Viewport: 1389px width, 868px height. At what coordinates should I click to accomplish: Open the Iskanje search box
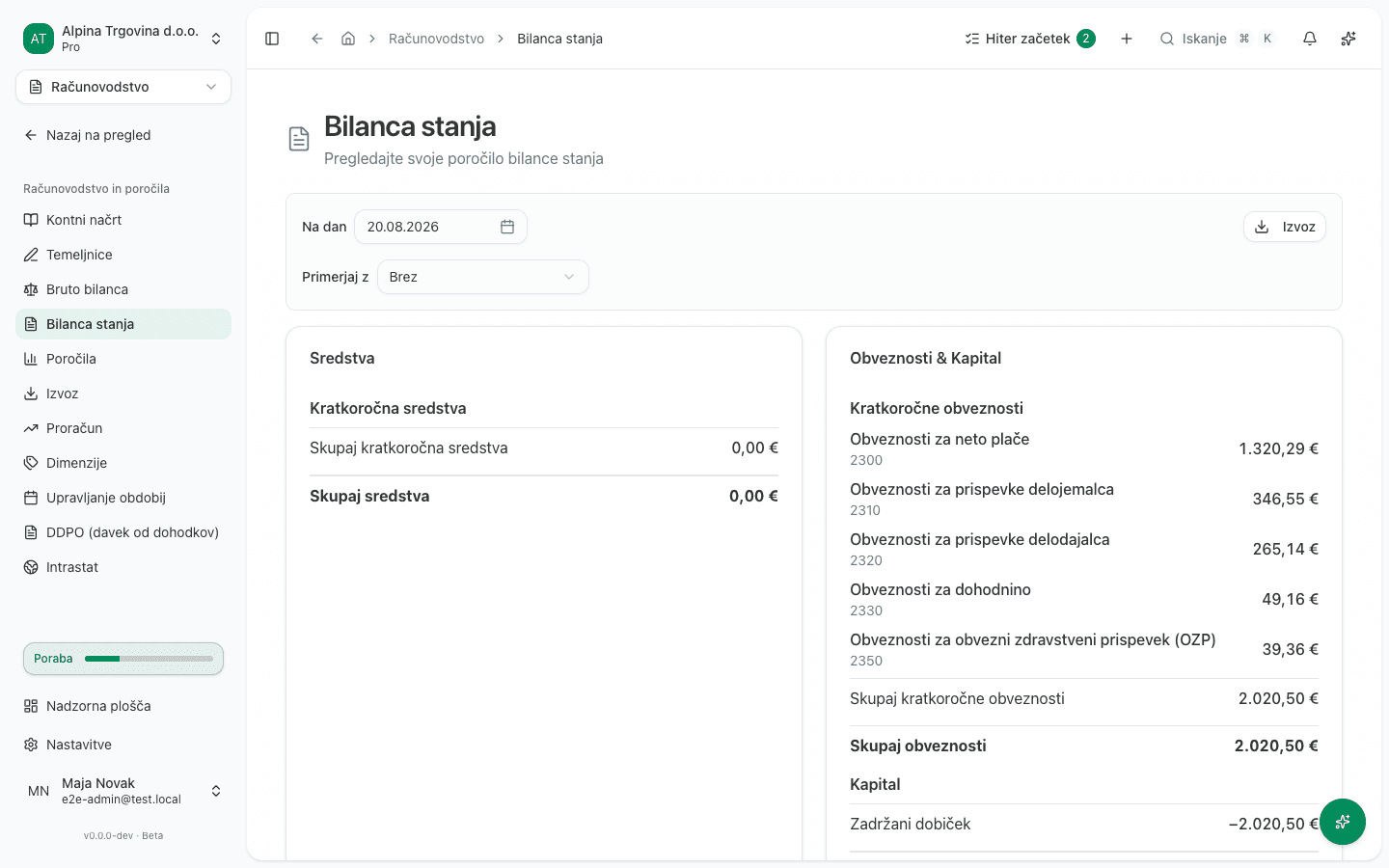[x=1217, y=39]
